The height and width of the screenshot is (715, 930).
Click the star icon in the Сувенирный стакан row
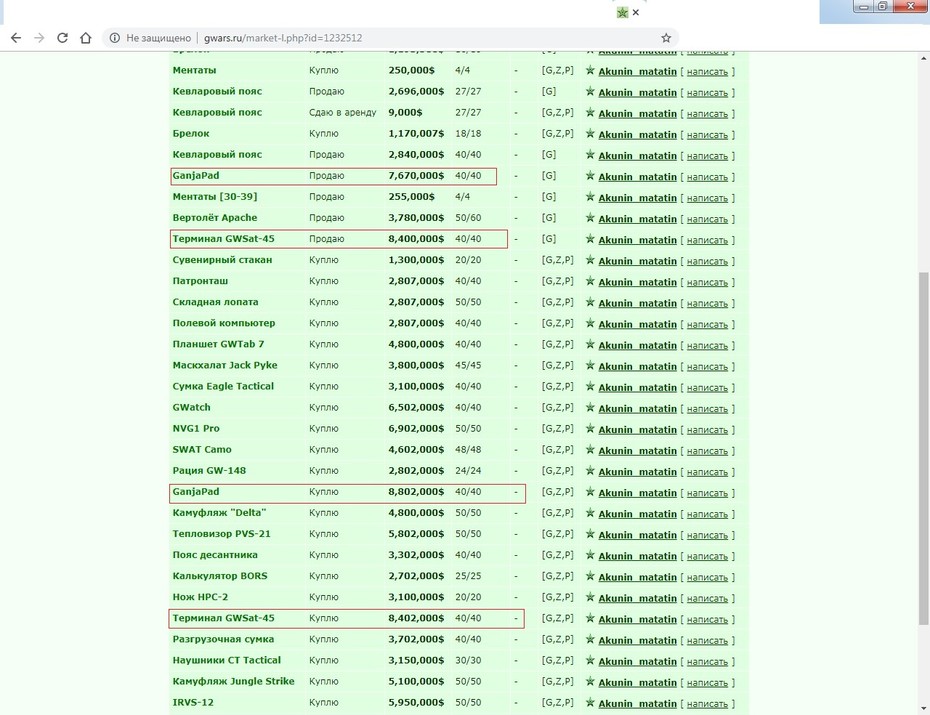[x=590, y=260]
